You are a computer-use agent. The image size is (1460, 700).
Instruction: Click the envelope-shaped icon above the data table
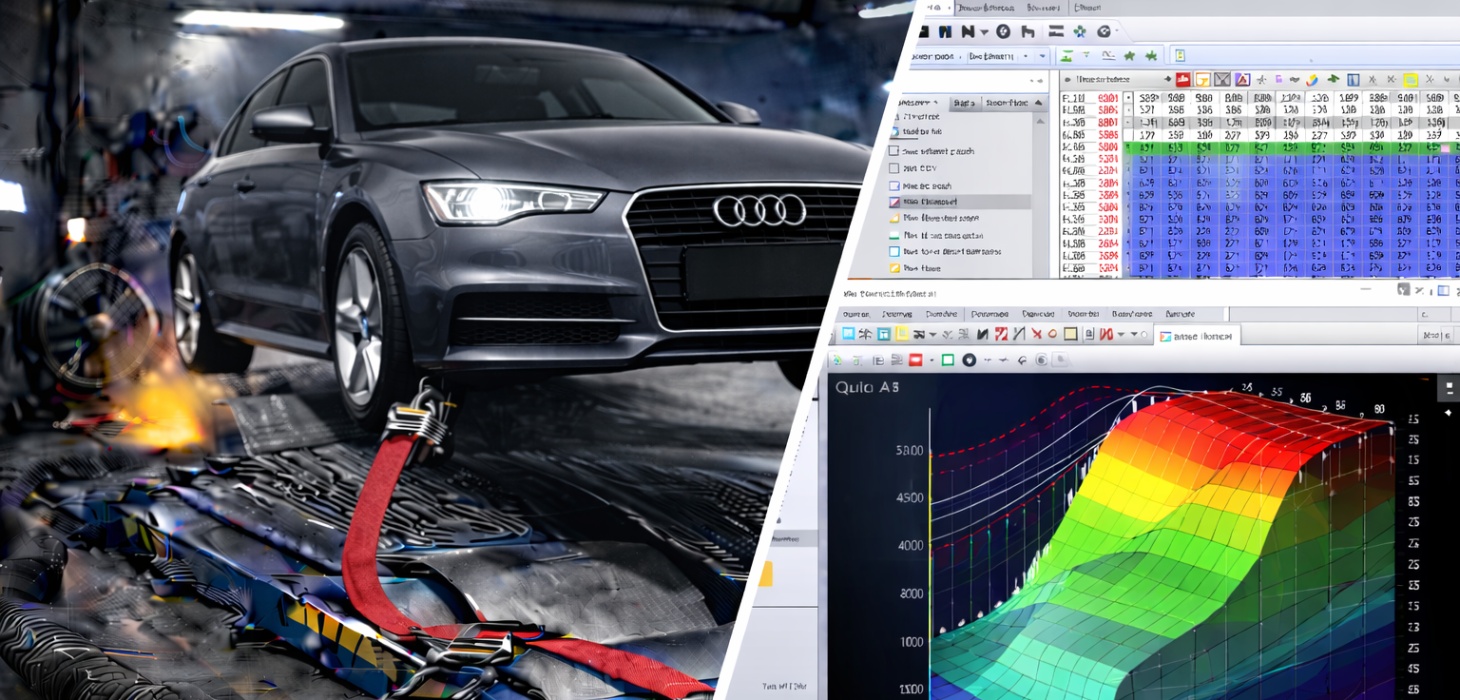pos(1222,80)
